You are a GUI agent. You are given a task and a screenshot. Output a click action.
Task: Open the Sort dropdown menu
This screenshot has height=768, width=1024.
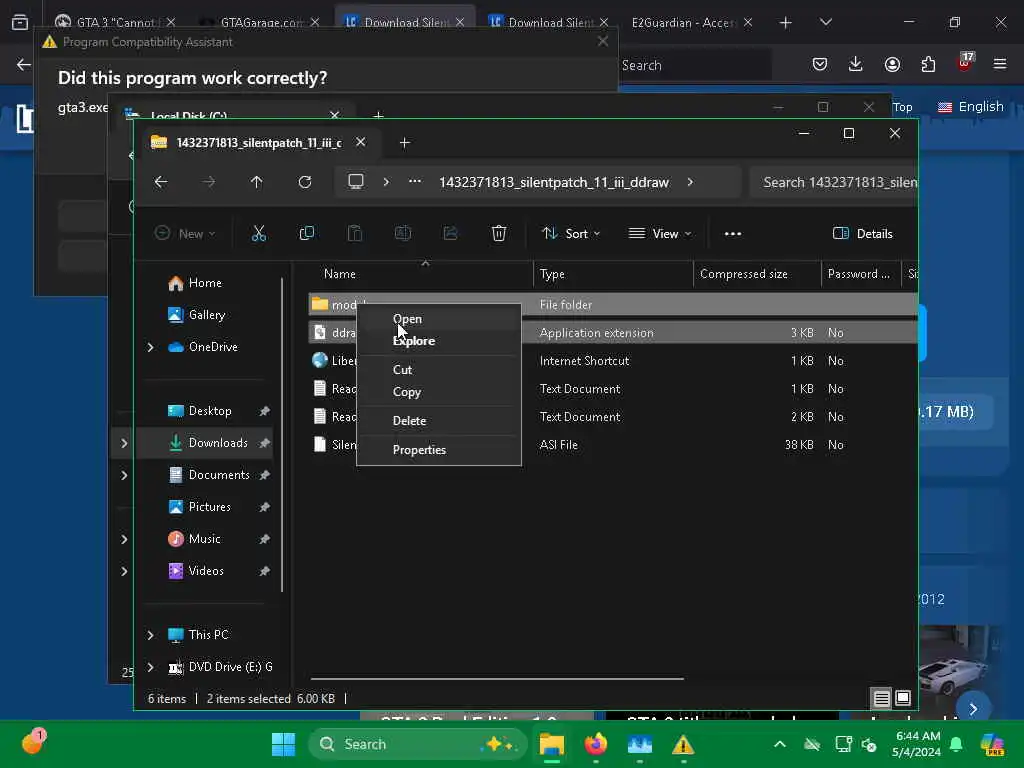tap(571, 234)
